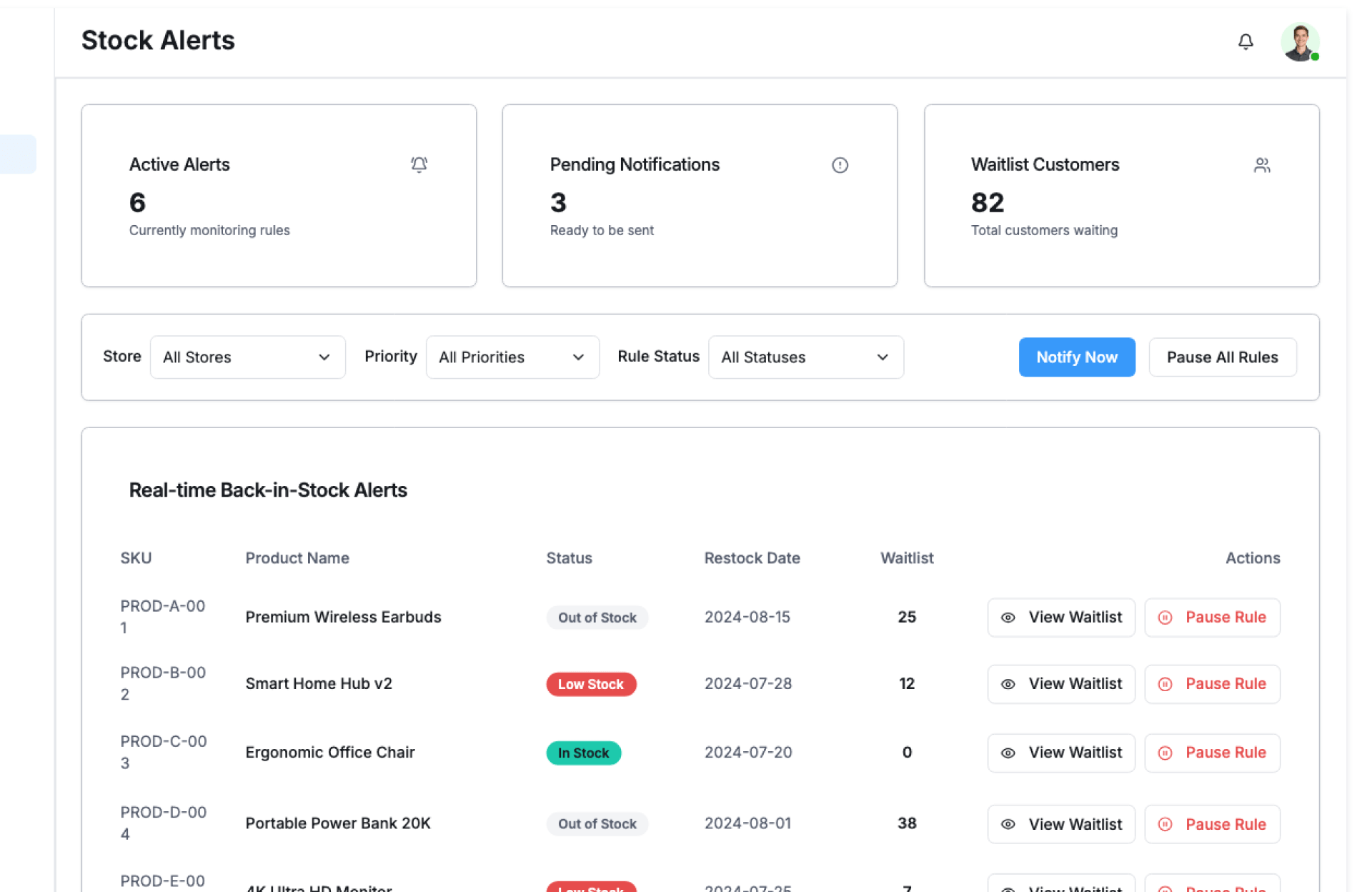Viewport: 1372px width, 892px height.
Task: Click the eye icon for Premium Wireless Earbuds
Action: [1008, 618]
